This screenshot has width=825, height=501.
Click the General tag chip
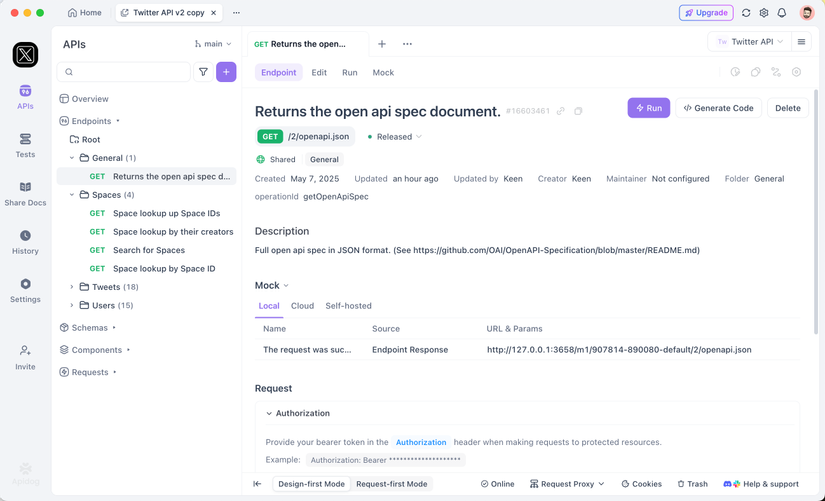tap(324, 159)
